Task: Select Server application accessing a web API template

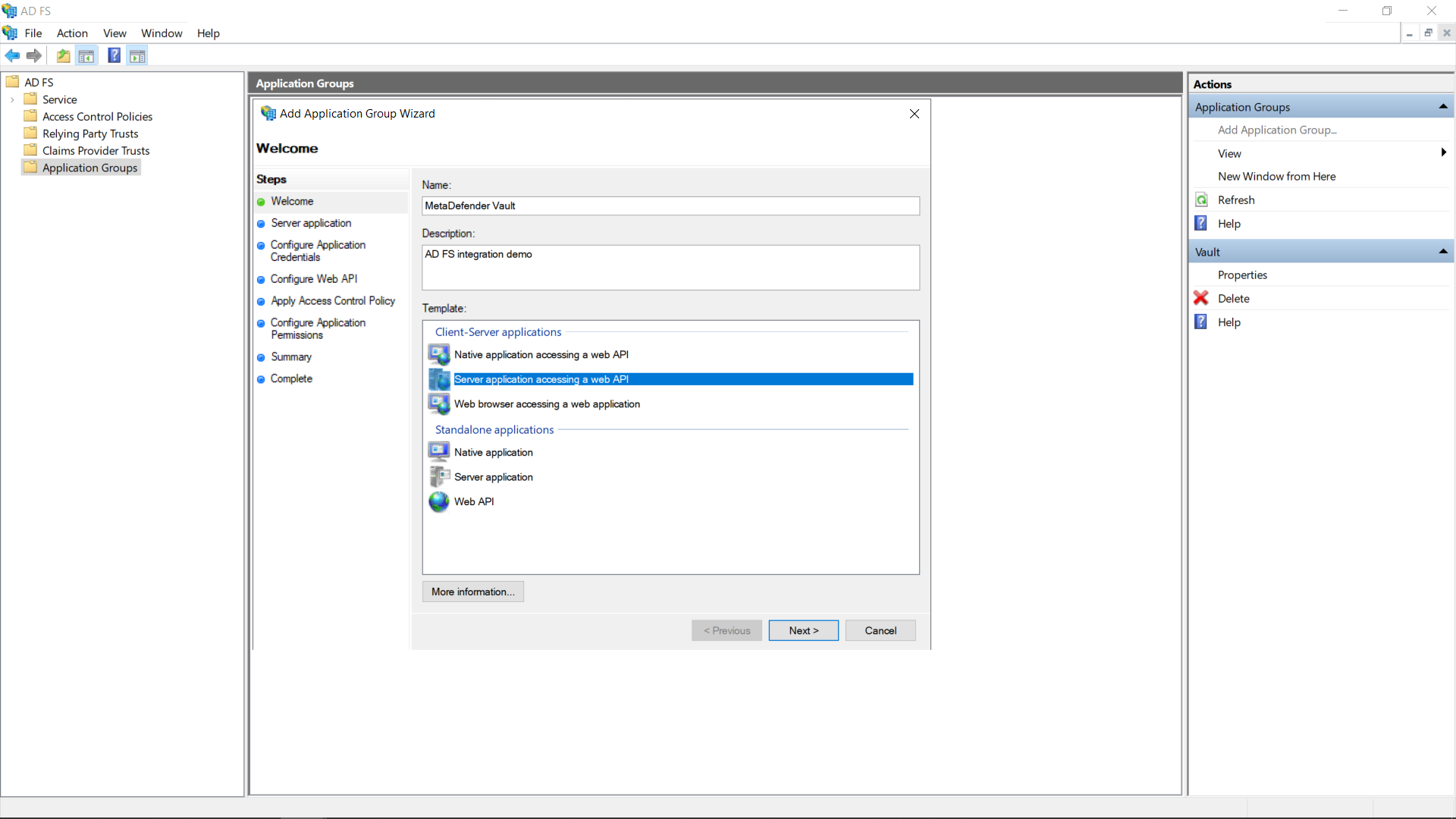Action: tap(682, 379)
